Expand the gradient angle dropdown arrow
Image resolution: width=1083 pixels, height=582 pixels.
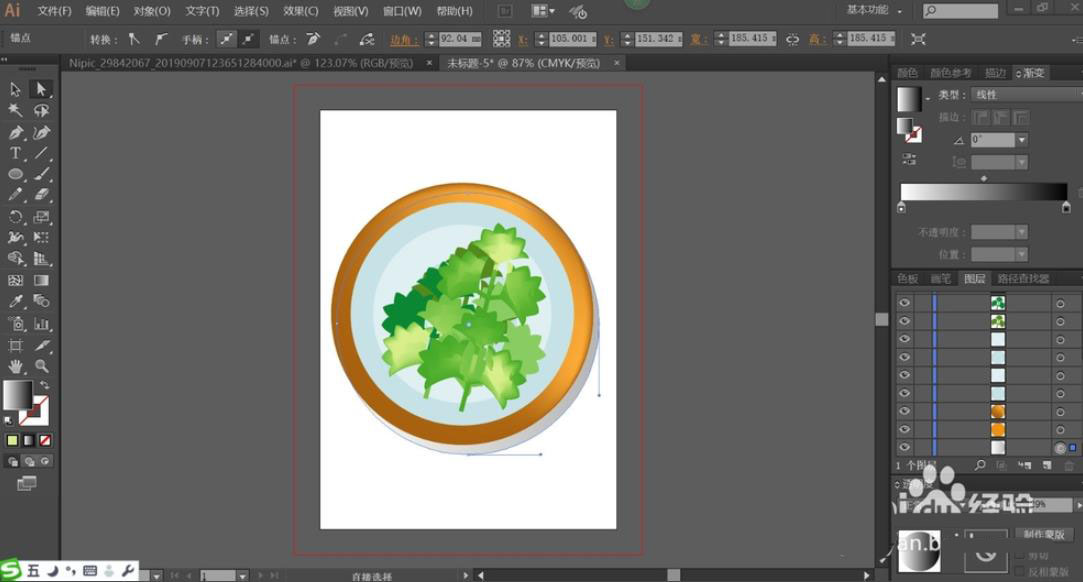click(x=1022, y=140)
